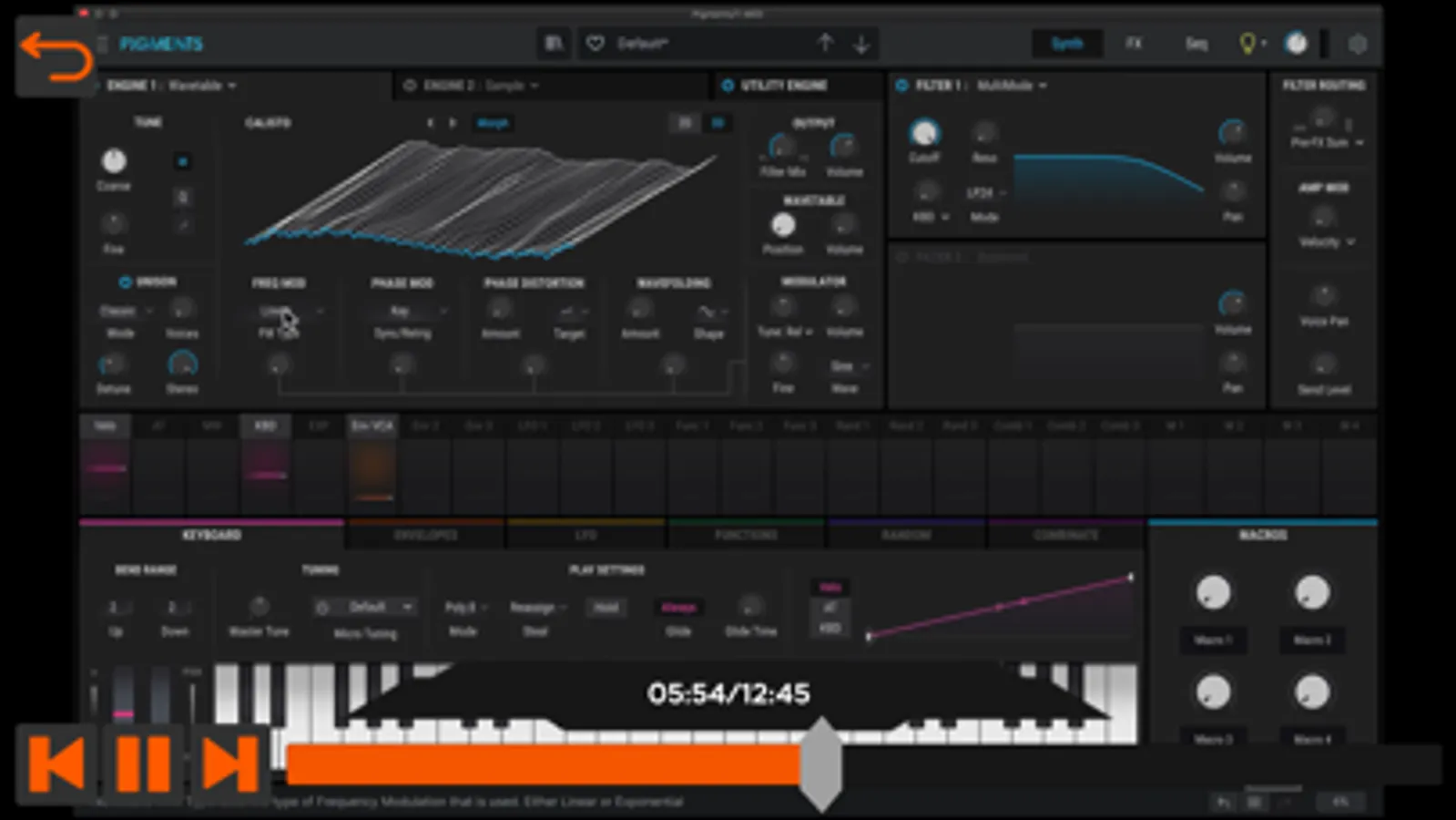The width and height of the screenshot is (1456, 820).
Task: Open the LFO modulation tab
Action: [585, 535]
